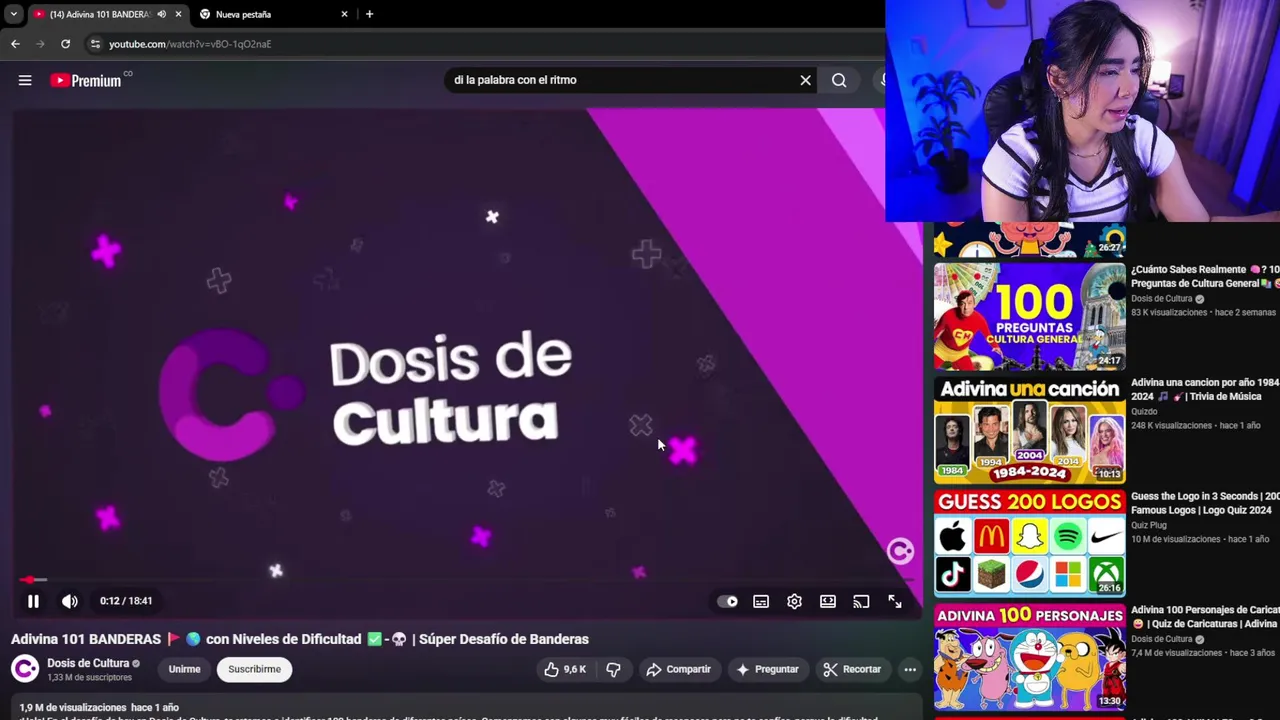The width and height of the screenshot is (1280, 720).
Task: Open the Compartir share dialog
Action: (678, 669)
